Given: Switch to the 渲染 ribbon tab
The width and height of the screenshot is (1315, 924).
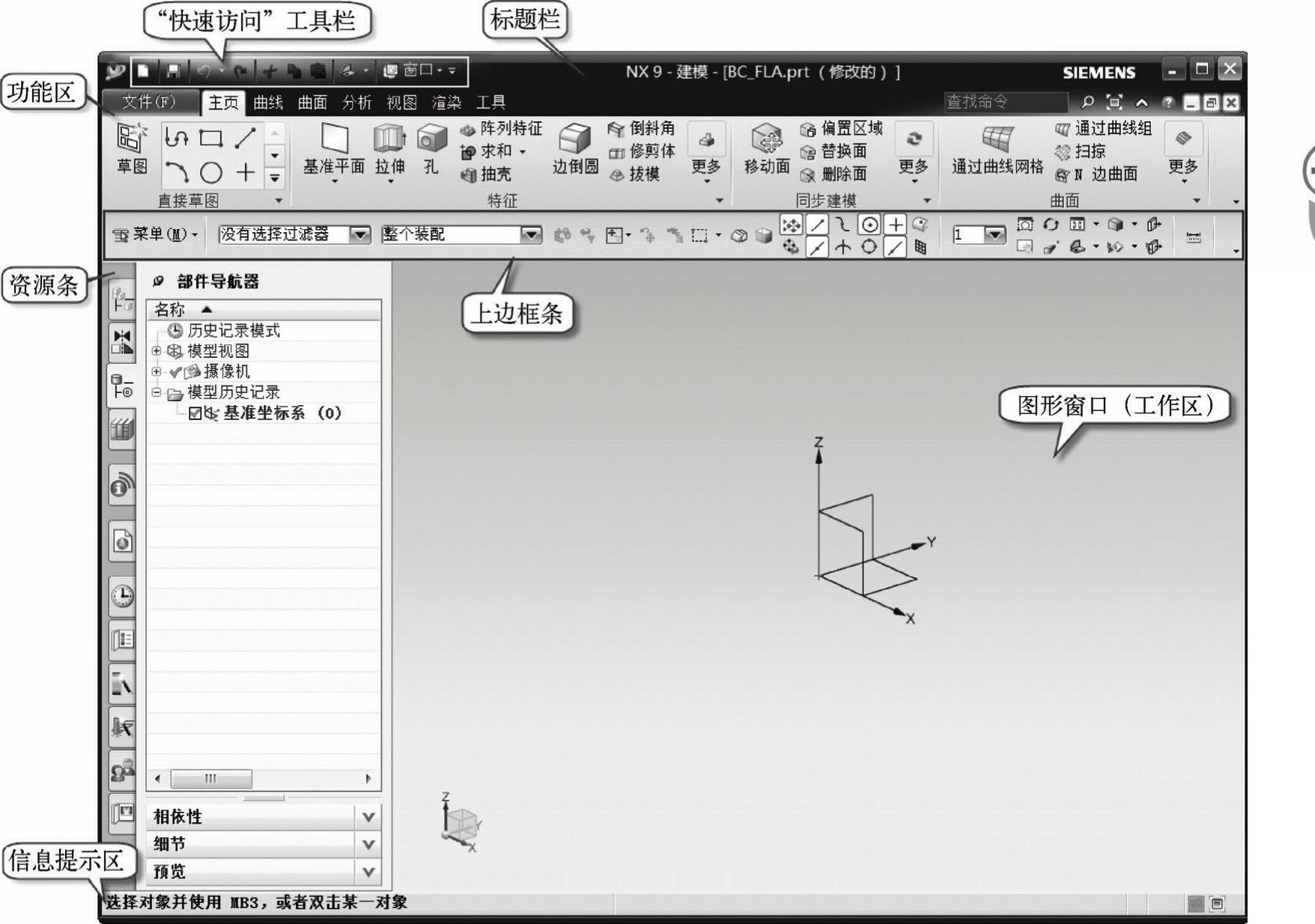Looking at the screenshot, I should [x=446, y=103].
